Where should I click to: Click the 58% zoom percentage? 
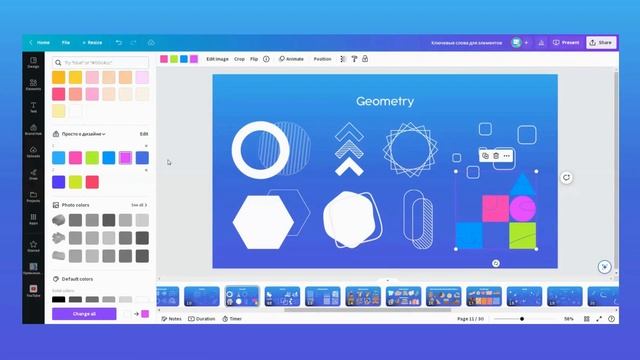(569, 319)
